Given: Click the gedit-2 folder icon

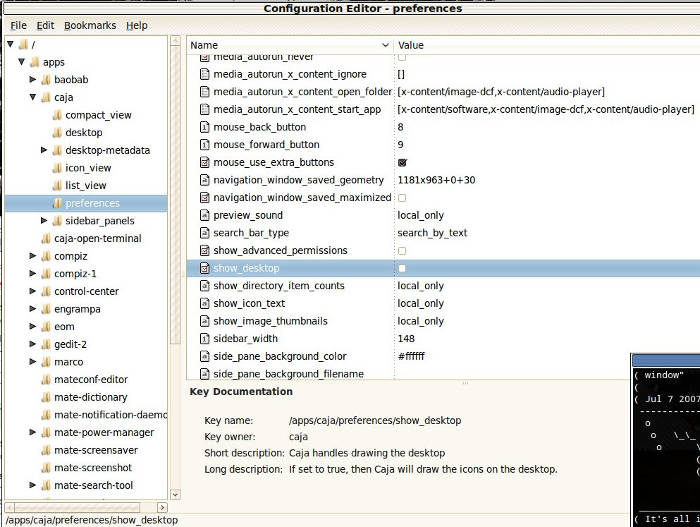Looking at the screenshot, I should coord(46,344).
